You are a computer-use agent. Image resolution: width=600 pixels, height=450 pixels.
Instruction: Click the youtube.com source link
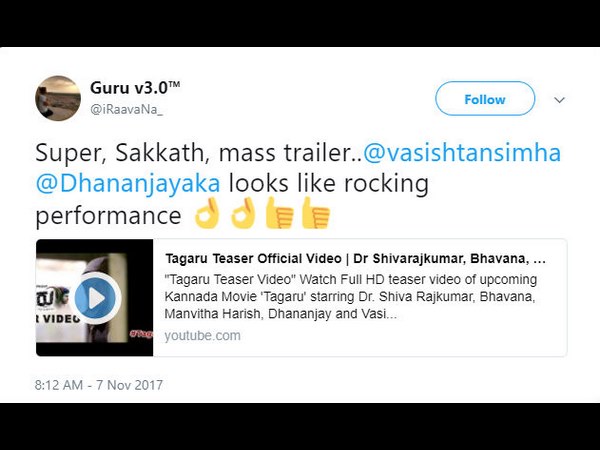tap(202, 336)
